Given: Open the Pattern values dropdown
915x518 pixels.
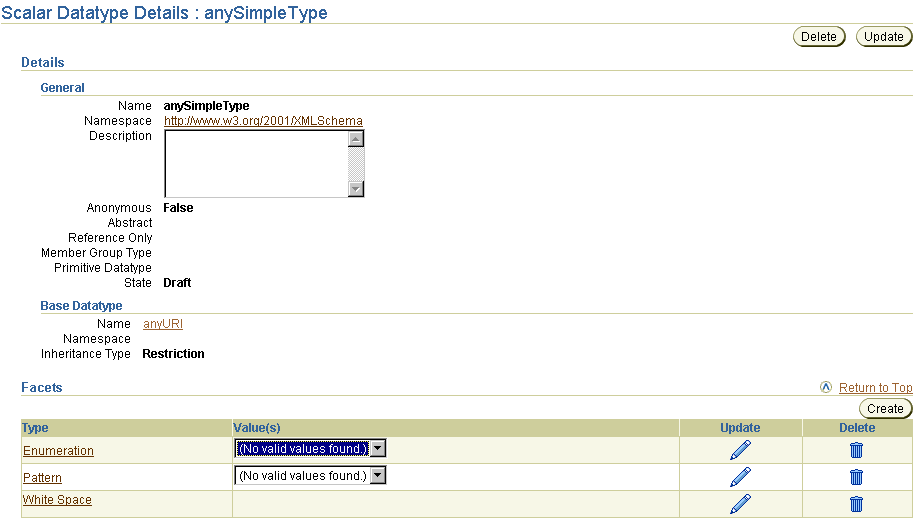Looking at the screenshot, I should coord(310,475).
